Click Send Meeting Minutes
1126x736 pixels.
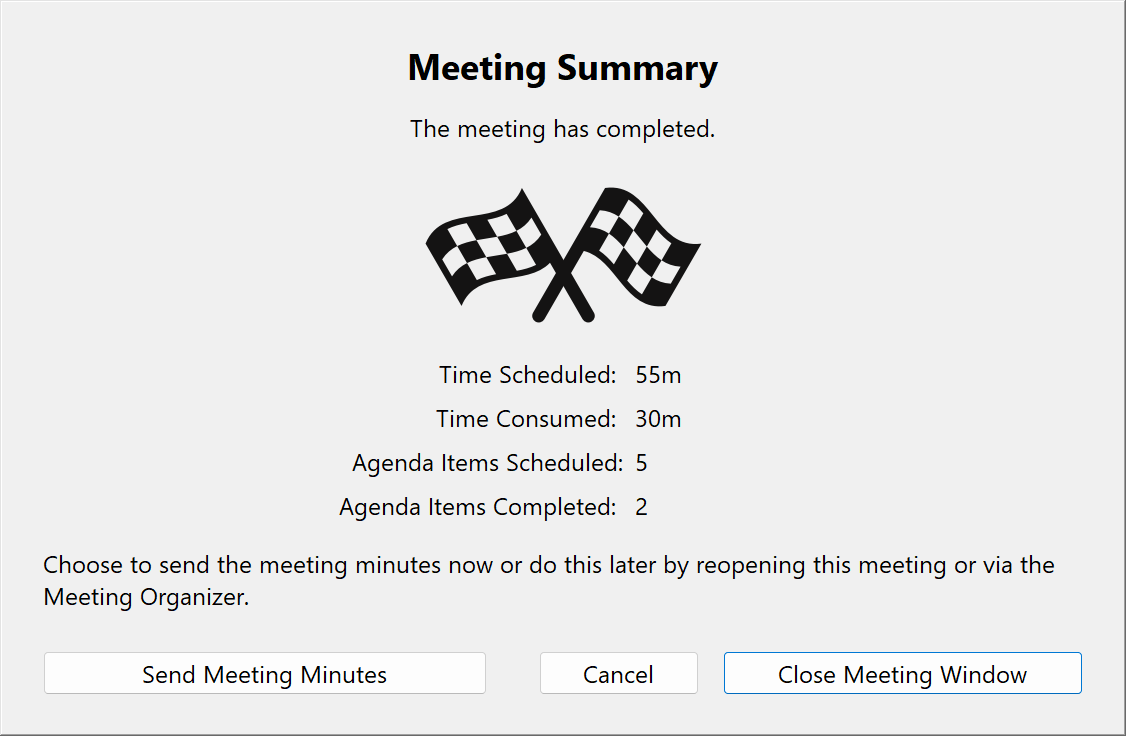pyautogui.click(x=264, y=673)
